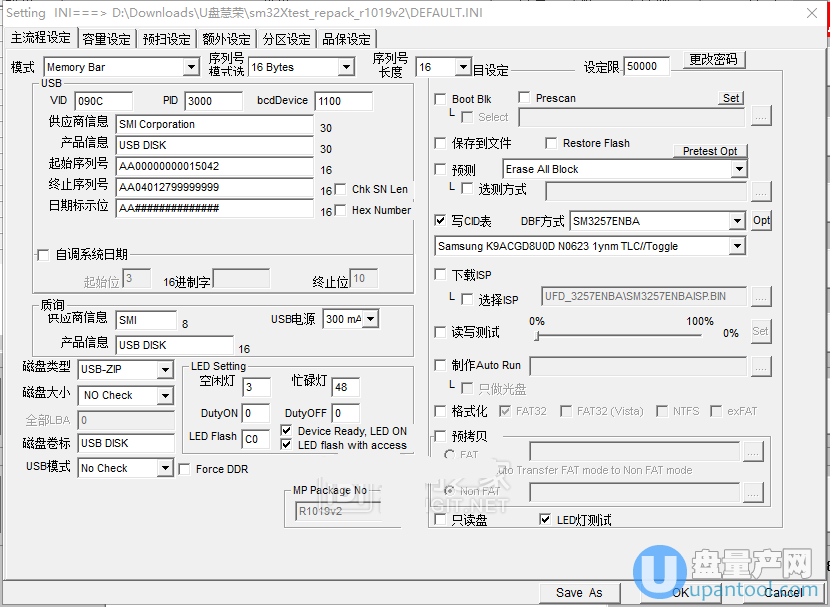Click the 更改密码 button
The height and width of the screenshot is (607, 830).
(x=715, y=60)
